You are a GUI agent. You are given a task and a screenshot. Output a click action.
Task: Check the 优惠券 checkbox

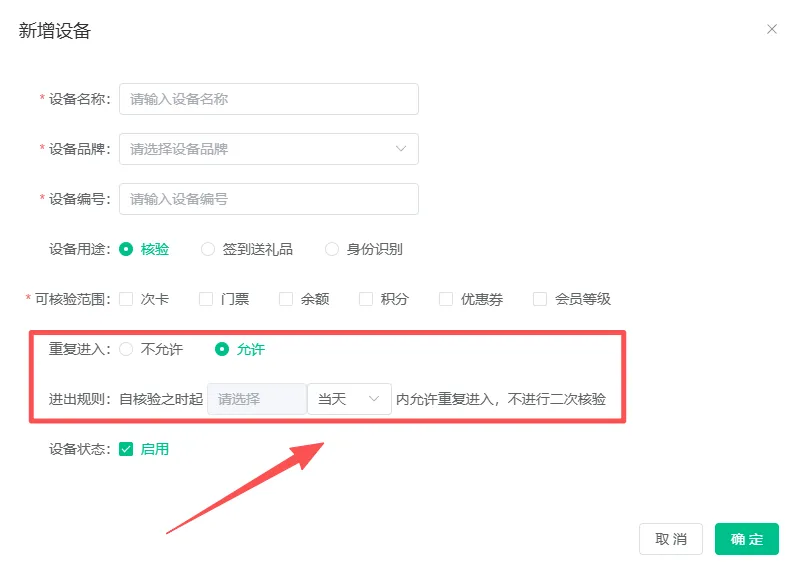(446, 299)
